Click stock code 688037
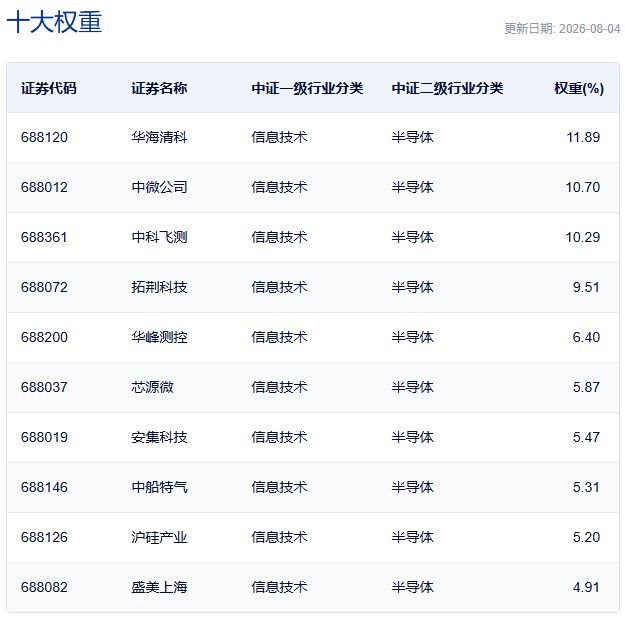This screenshot has height=618, width=625. [x=44, y=387]
